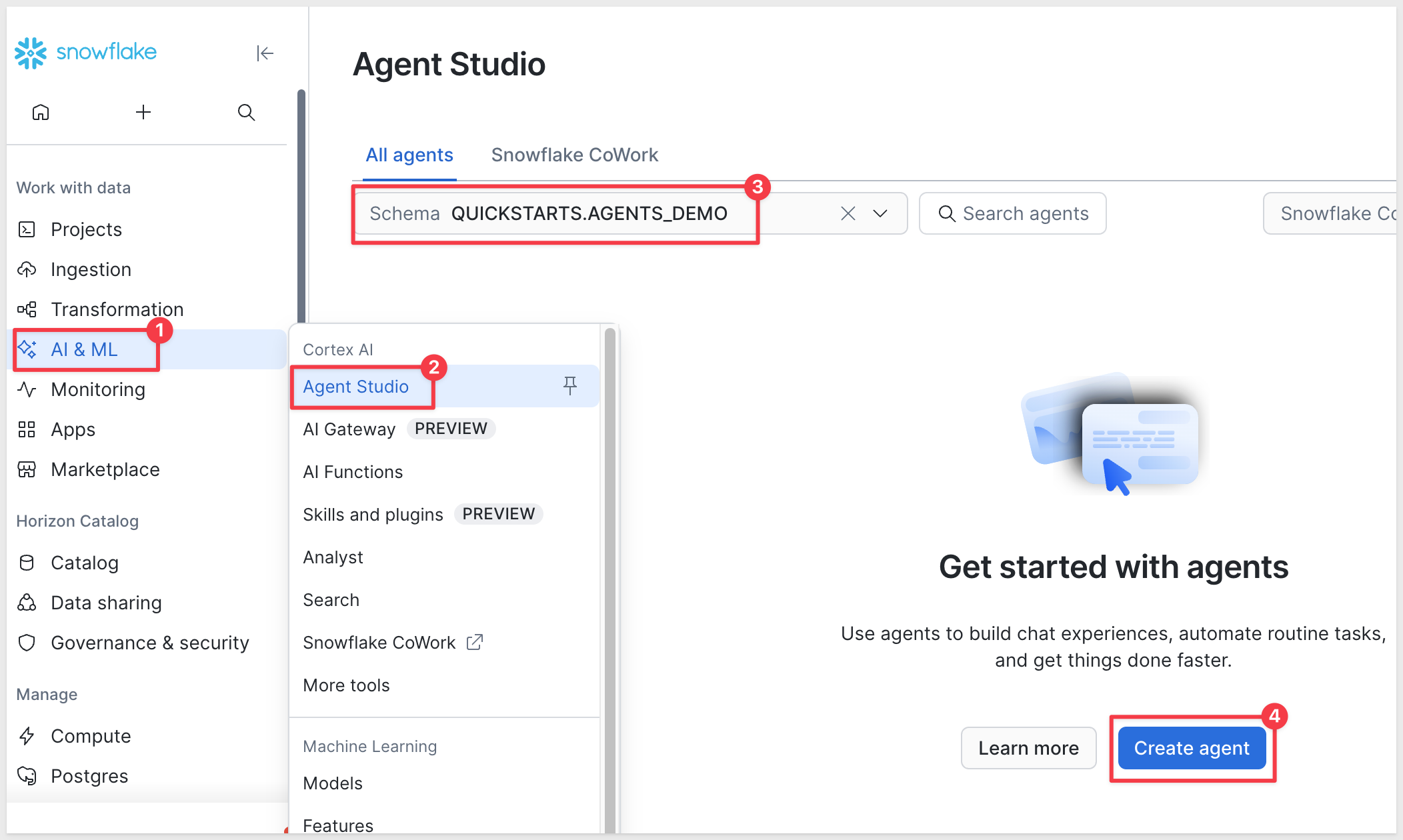Click the Create agent button
1403x840 pixels.
[1192, 748]
